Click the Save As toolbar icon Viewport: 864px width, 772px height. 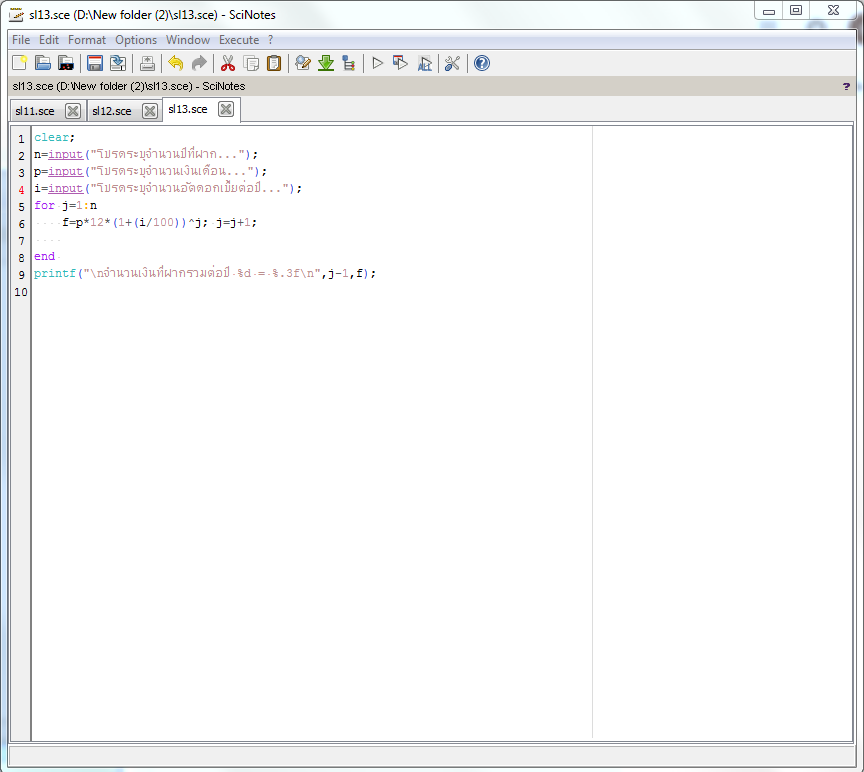pyautogui.click(x=118, y=63)
